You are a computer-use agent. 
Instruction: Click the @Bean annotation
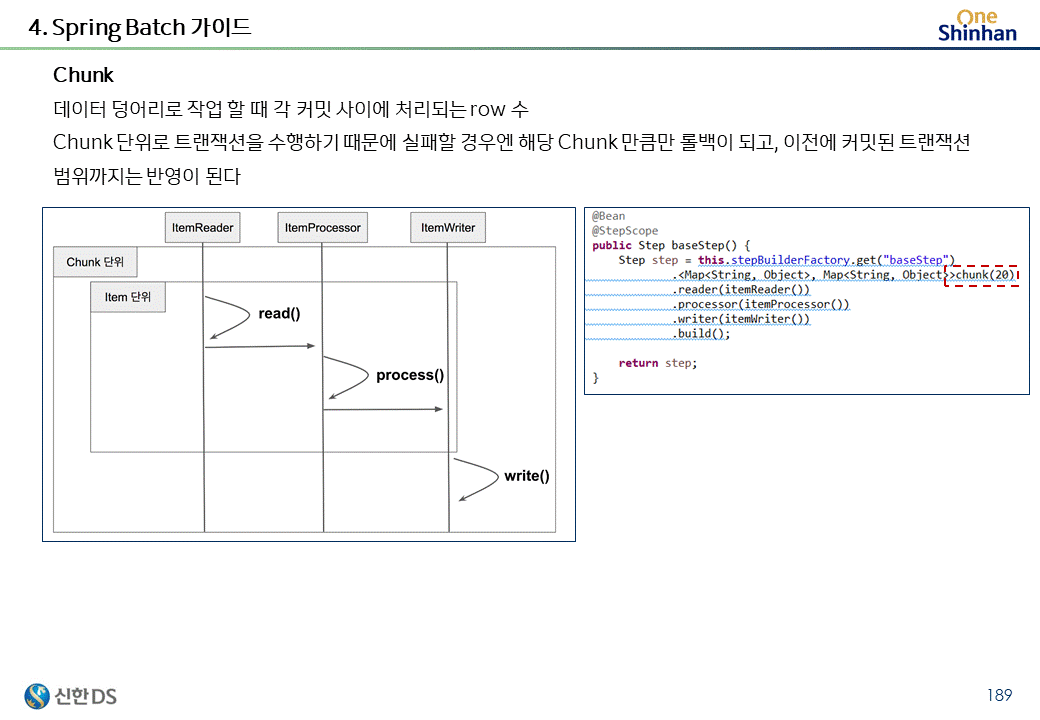click(x=608, y=216)
